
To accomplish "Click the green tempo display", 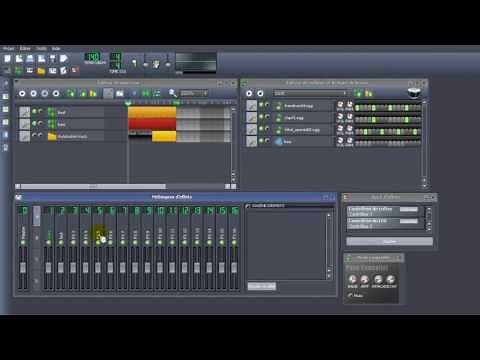I will [x=93, y=57].
